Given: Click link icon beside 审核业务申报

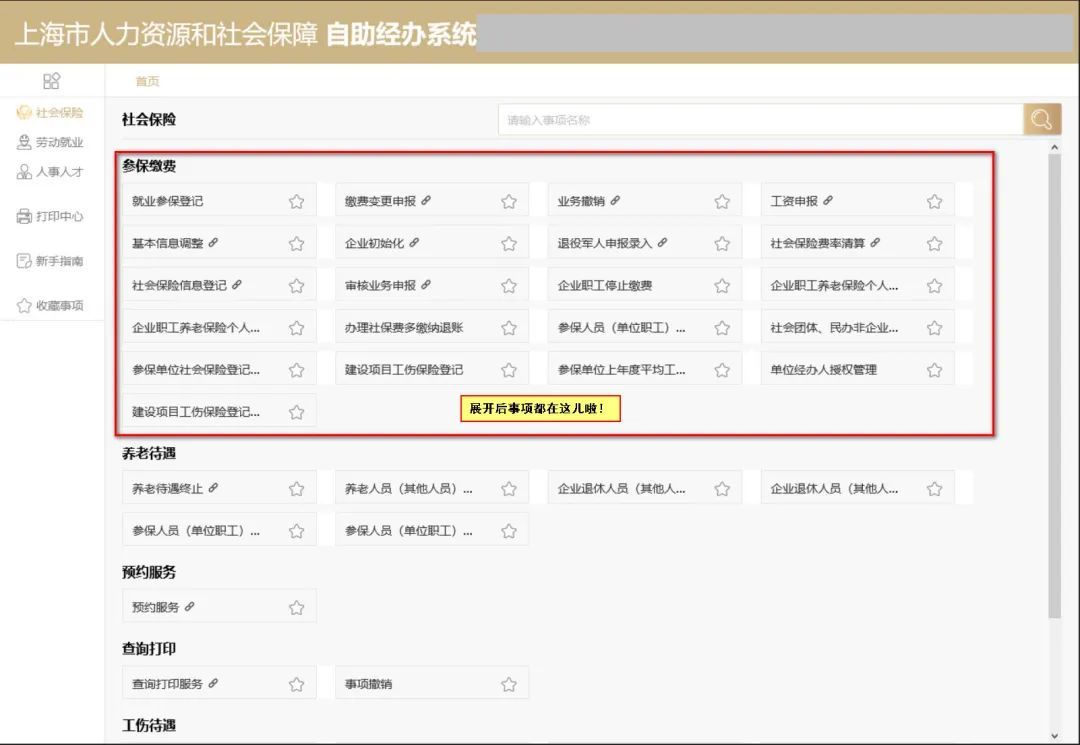Looking at the screenshot, I should [426, 284].
